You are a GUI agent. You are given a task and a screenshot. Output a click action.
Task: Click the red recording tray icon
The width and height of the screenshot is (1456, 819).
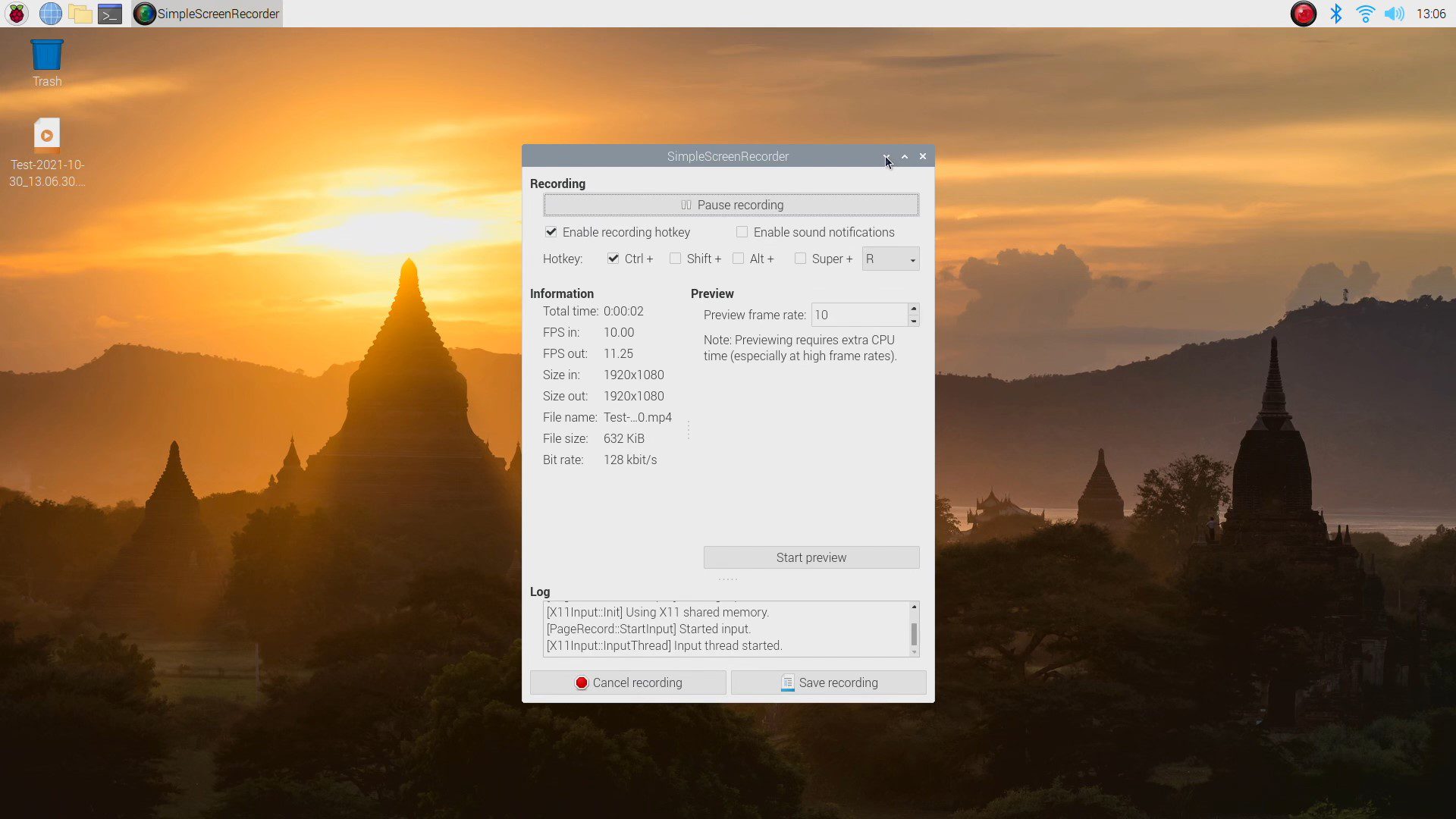click(x=1303, y=14)
